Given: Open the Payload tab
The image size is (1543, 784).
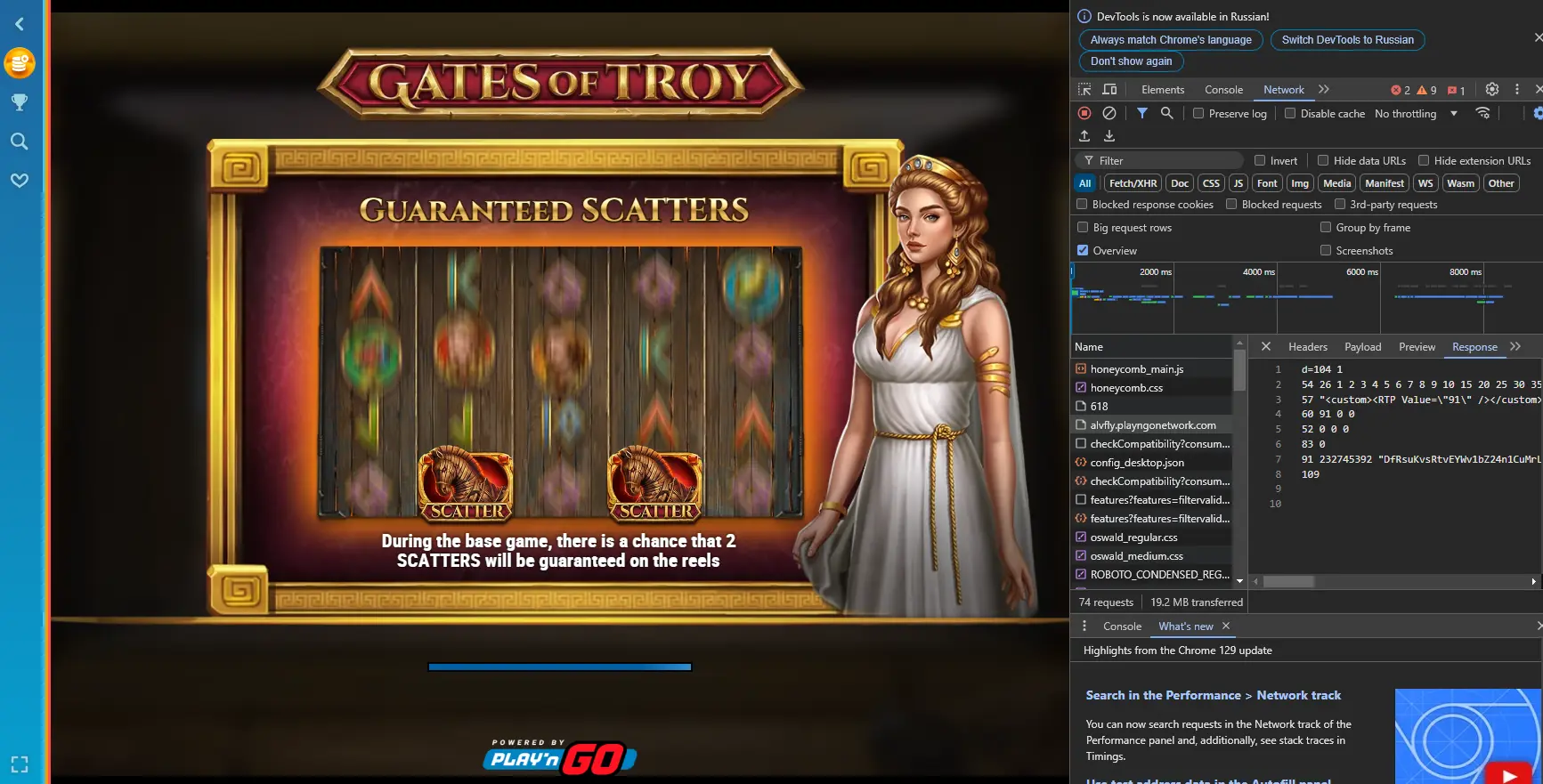Looking at the screenshot, I should coord(1363,347).
